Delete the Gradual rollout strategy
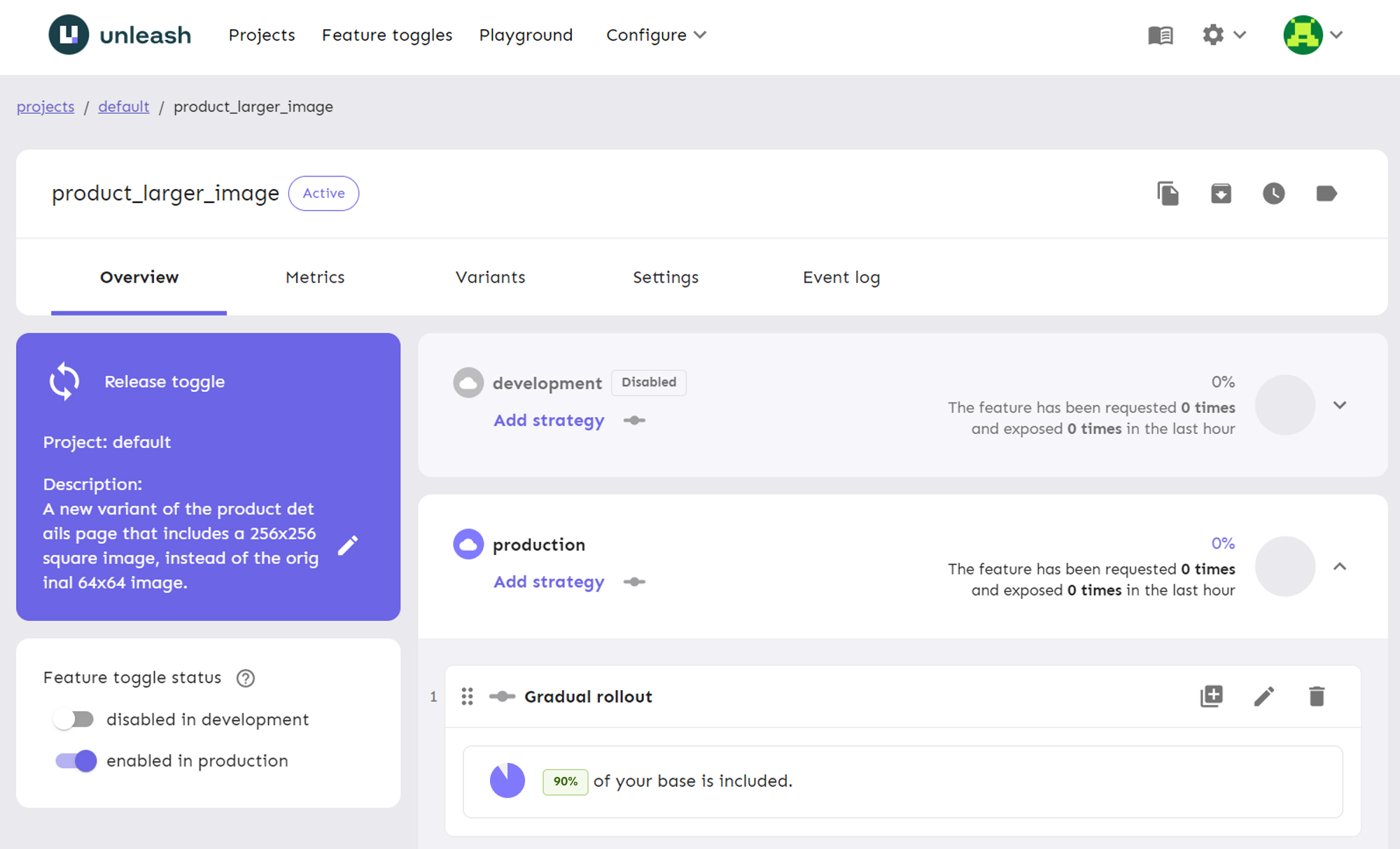 (1316, 696)
